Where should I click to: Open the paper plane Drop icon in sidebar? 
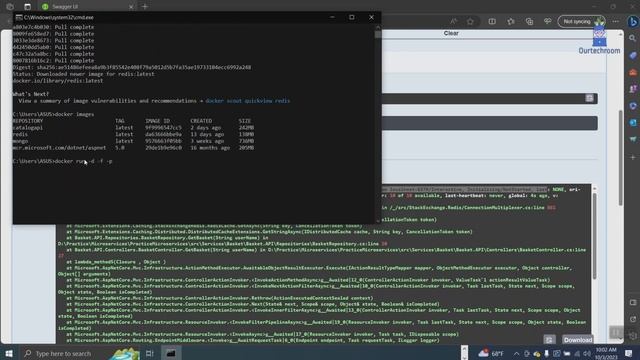pyautogui.click(x=633, y=140)
